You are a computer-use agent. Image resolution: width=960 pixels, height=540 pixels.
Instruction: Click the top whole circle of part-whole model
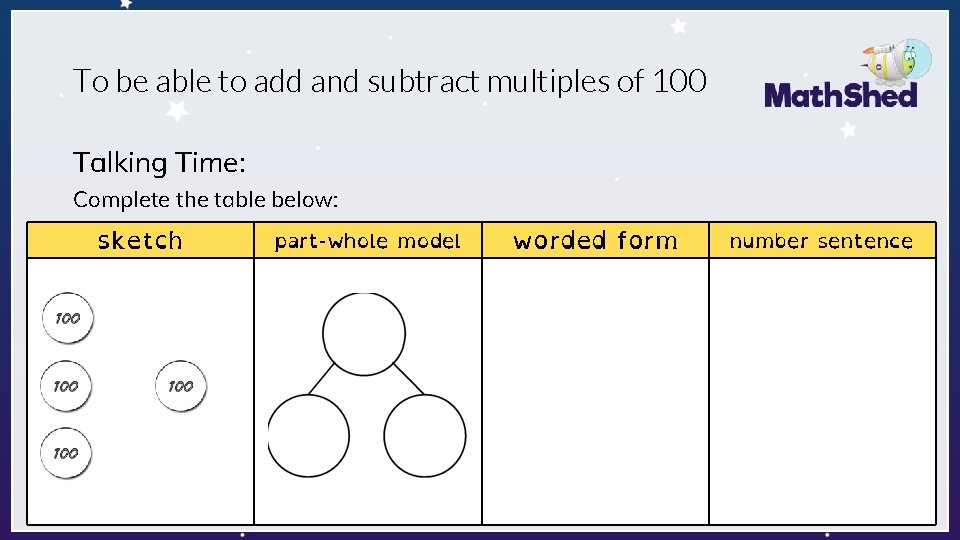point(364,334)
